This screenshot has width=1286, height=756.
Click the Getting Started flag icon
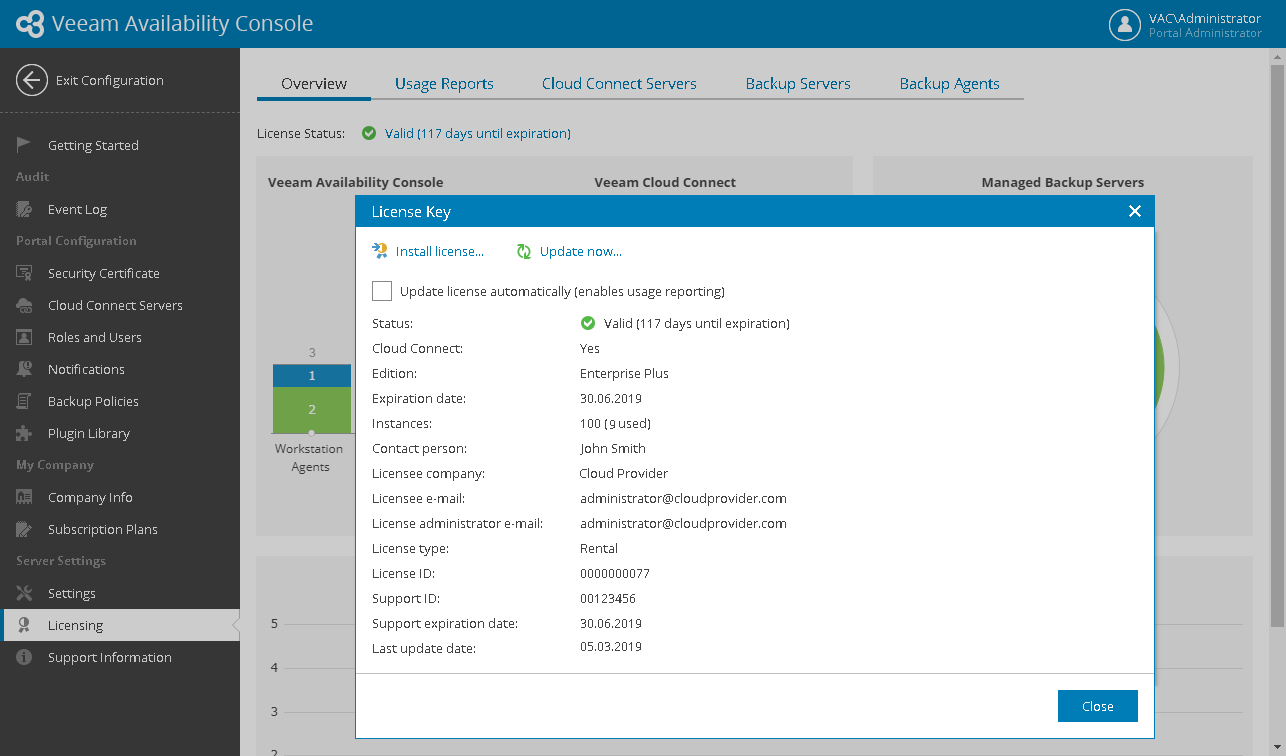[25, 145]
